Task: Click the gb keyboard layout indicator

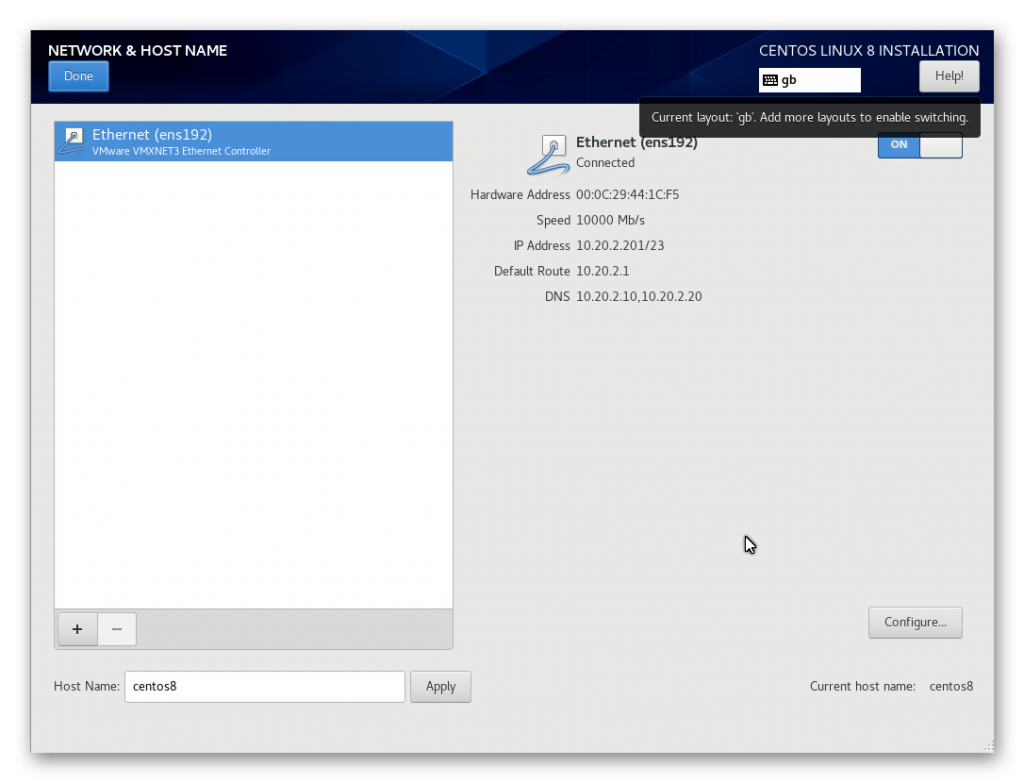Action: (809, 80)
